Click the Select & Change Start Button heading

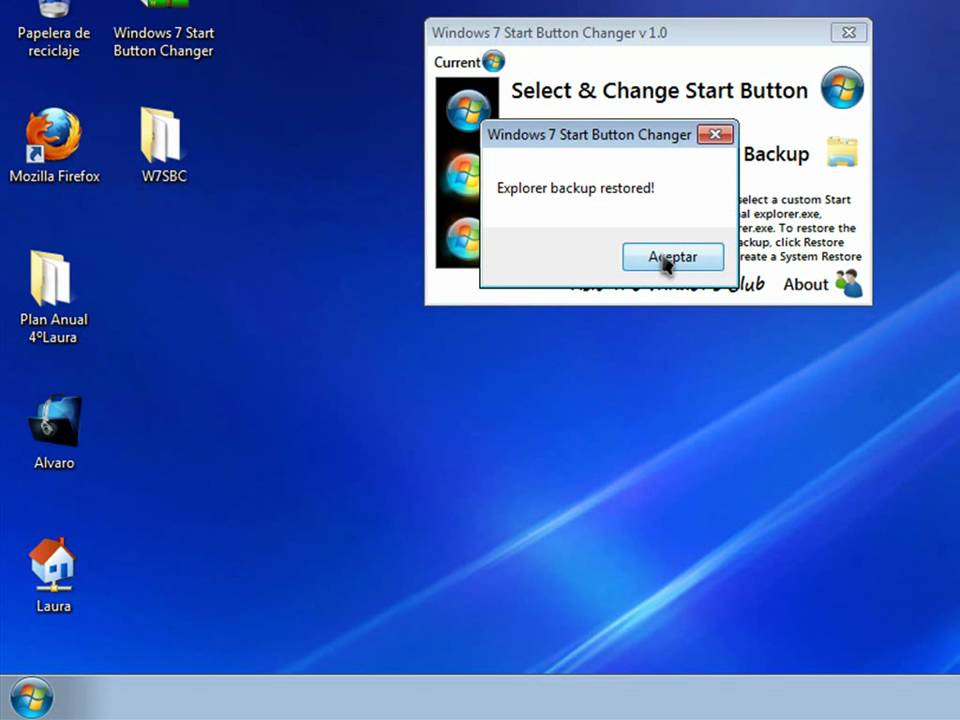(x=659, y=91)
